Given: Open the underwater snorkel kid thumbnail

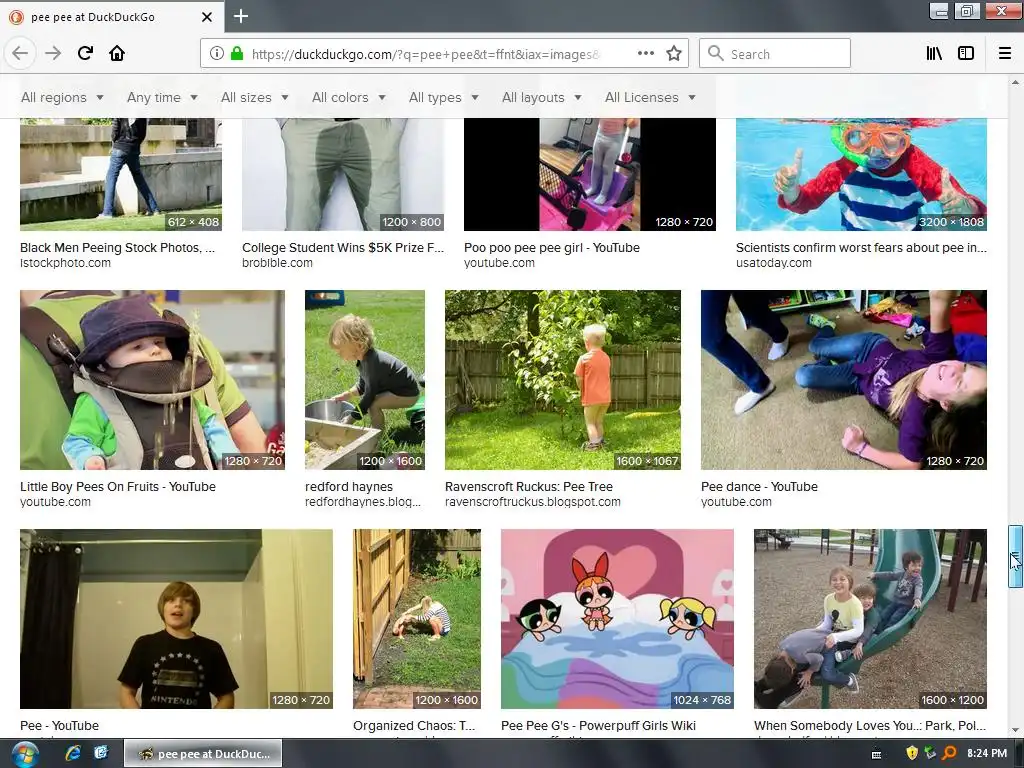Looking at the screenshot, I should point(861,174).
